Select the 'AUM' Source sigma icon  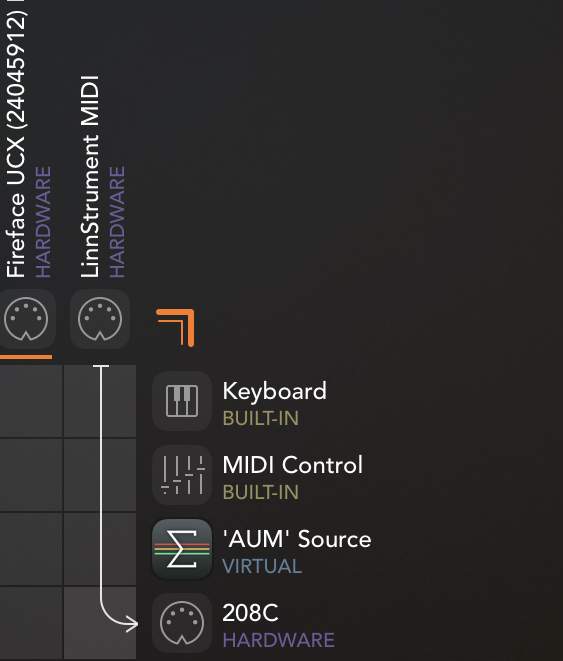tap(182, 549)
